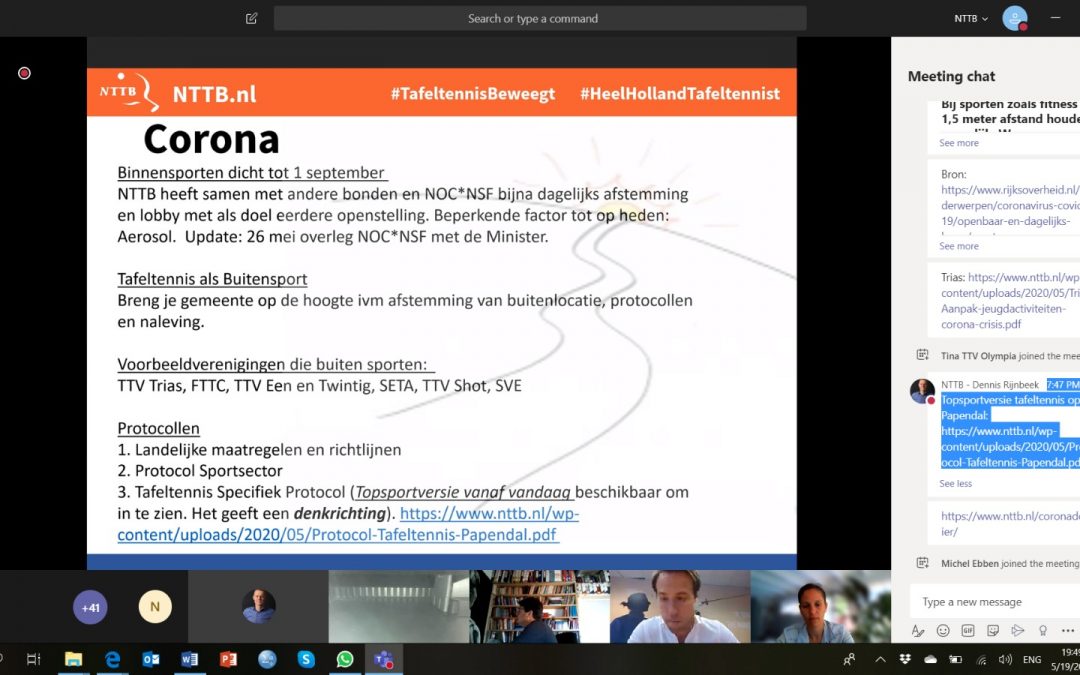Click the People tray icon
1080x675 pixels.
pos(849,659)
